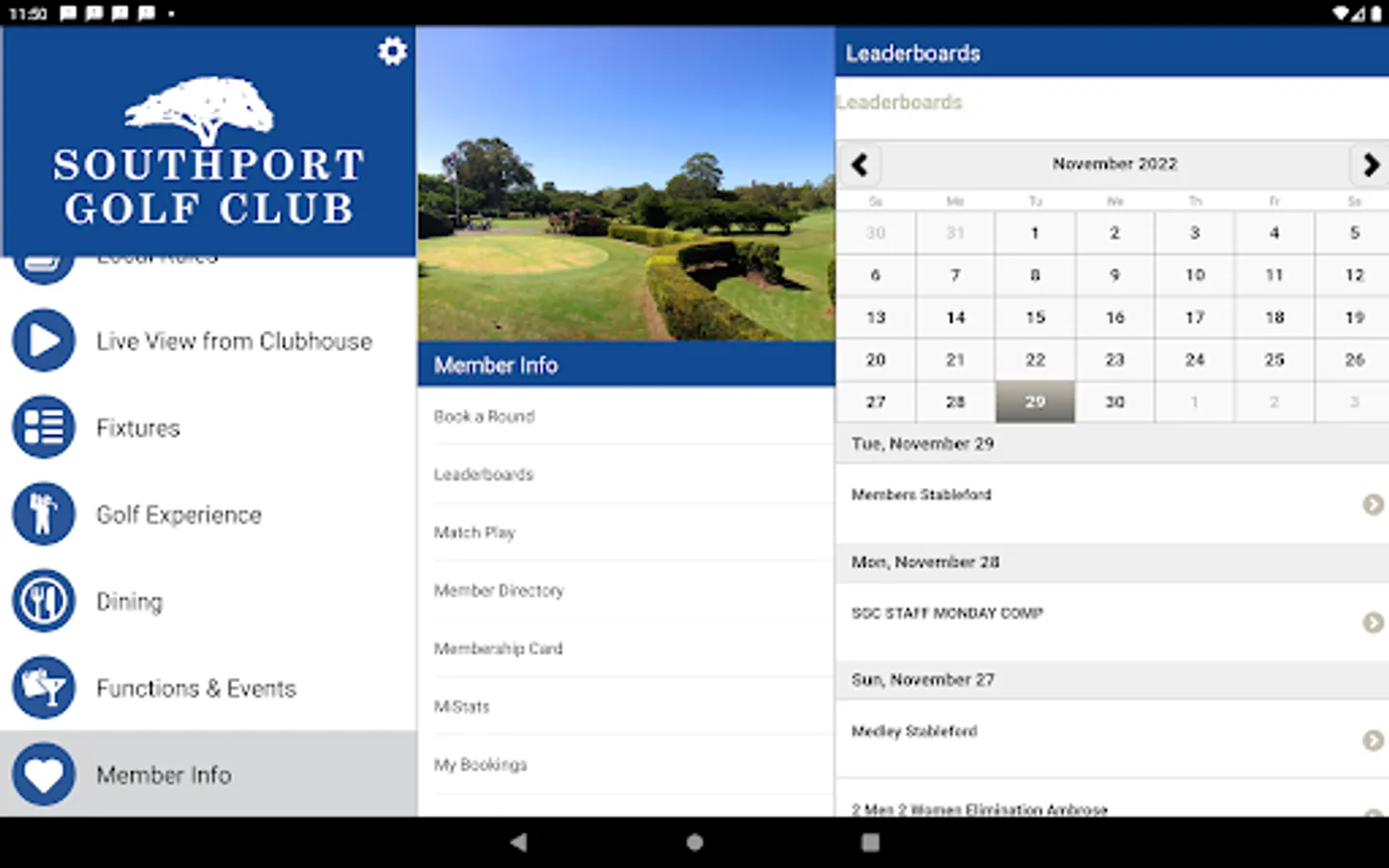This screenshot has height=868, width=1389.
Task: Select October 30 greyed calendar day
Action: 876,232
